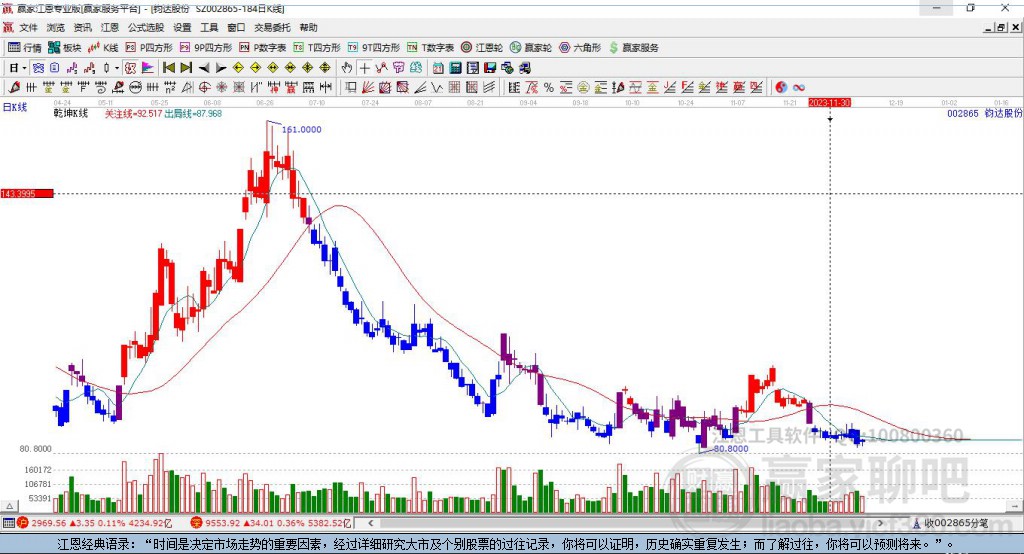Viewport: 1024px width, 554px height.
Task: Open the 交易委托 menu
Action: click(272, 27)
